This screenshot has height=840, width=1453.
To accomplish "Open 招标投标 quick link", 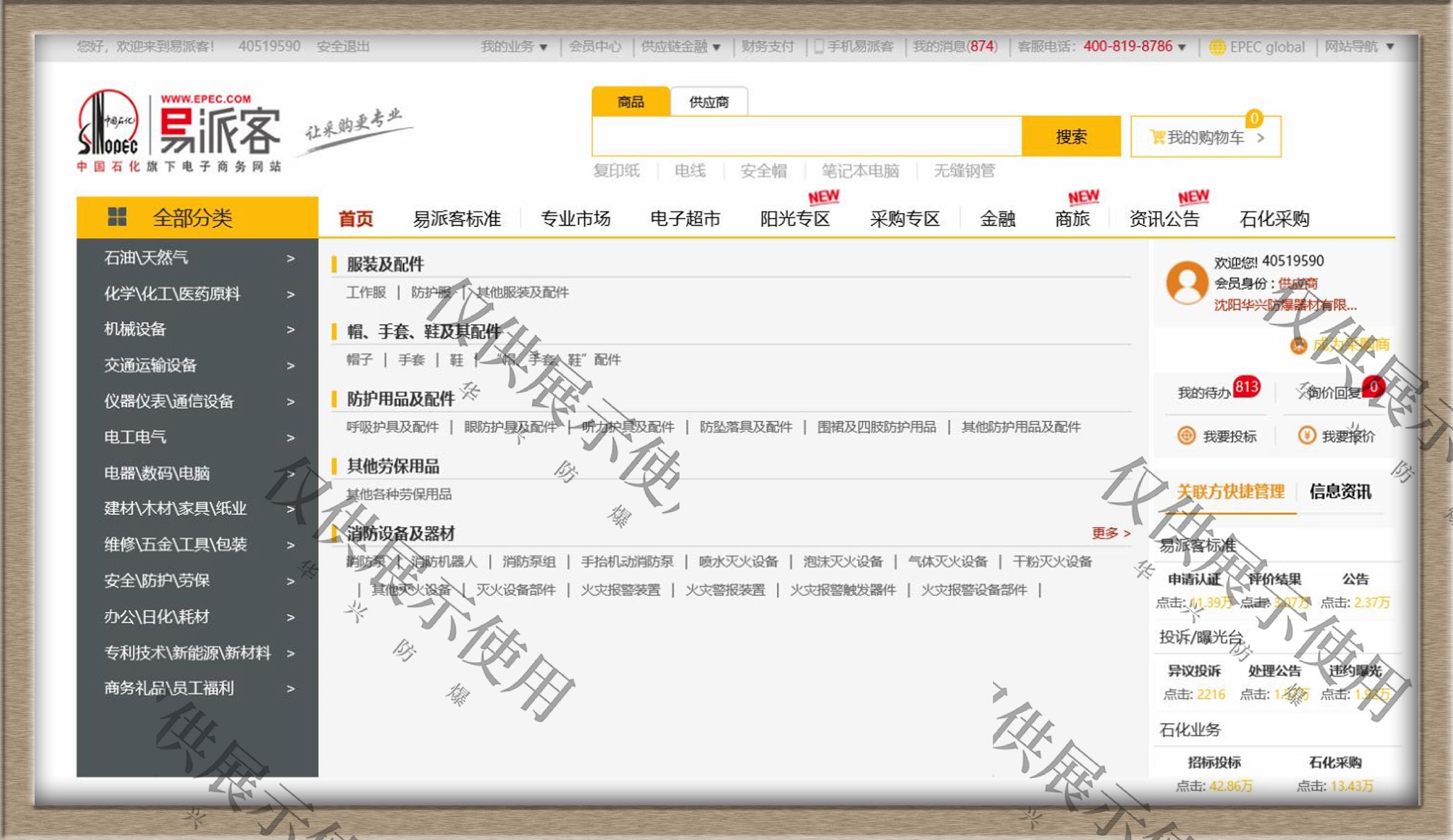I will (1214, 763).
